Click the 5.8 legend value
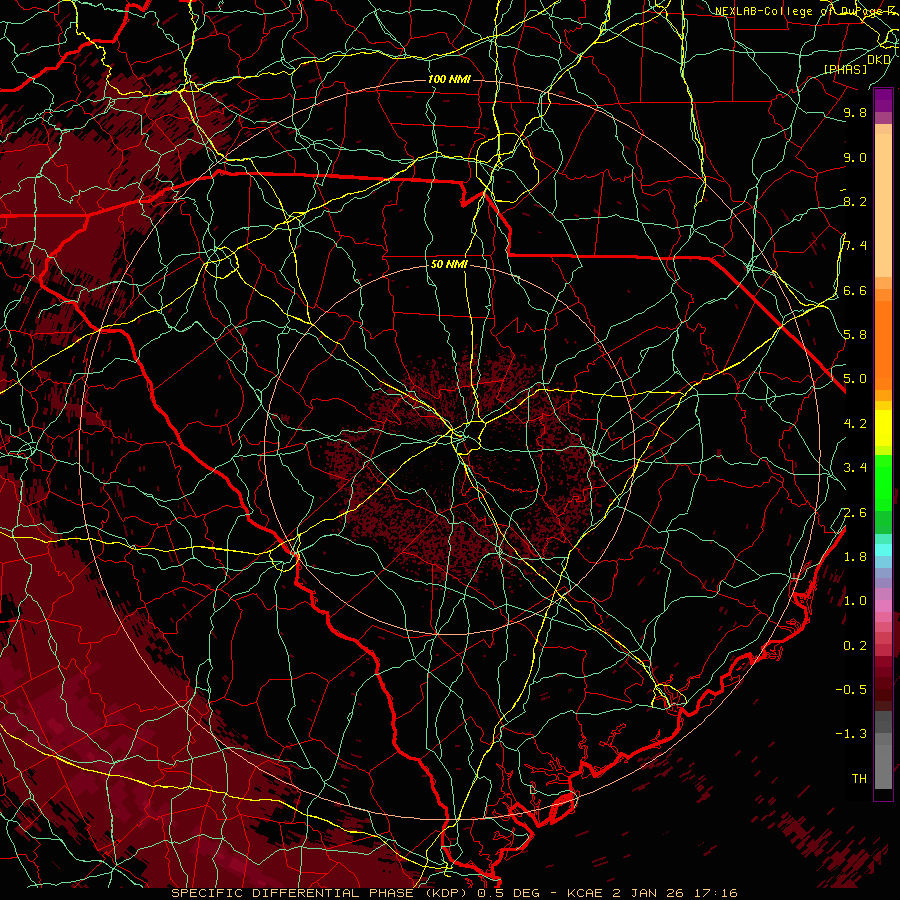Viewport: 900px width, 900px height. tap(855, 335)
